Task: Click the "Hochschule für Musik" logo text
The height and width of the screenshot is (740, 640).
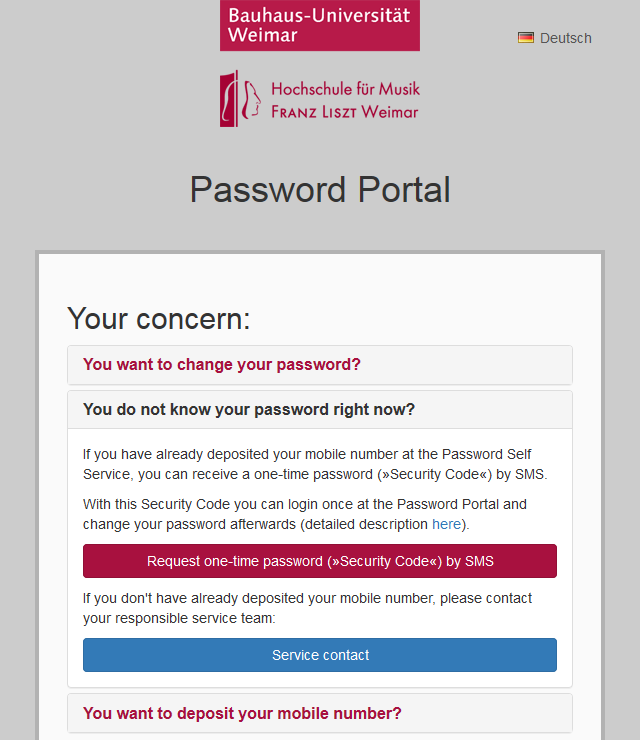Action: (345, 89)
